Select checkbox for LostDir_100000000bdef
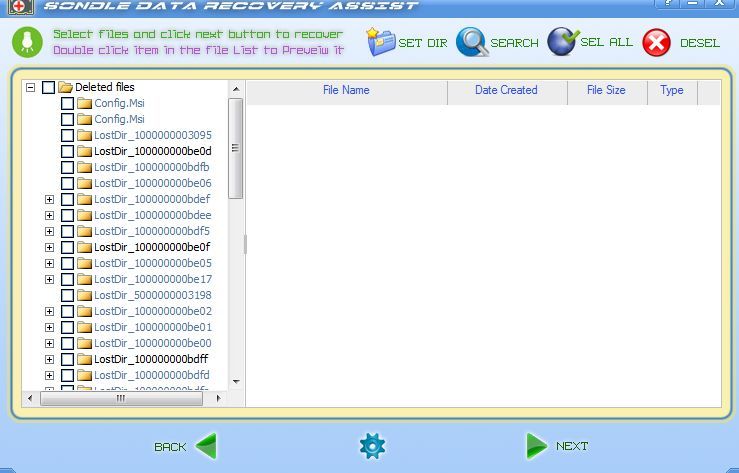The height and width of the screenshot is (473, 739). 67,199
